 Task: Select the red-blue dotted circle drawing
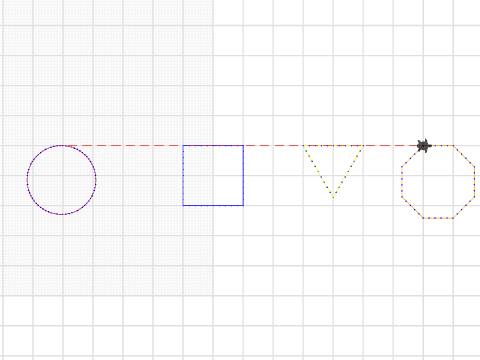(x=62, y=180)
